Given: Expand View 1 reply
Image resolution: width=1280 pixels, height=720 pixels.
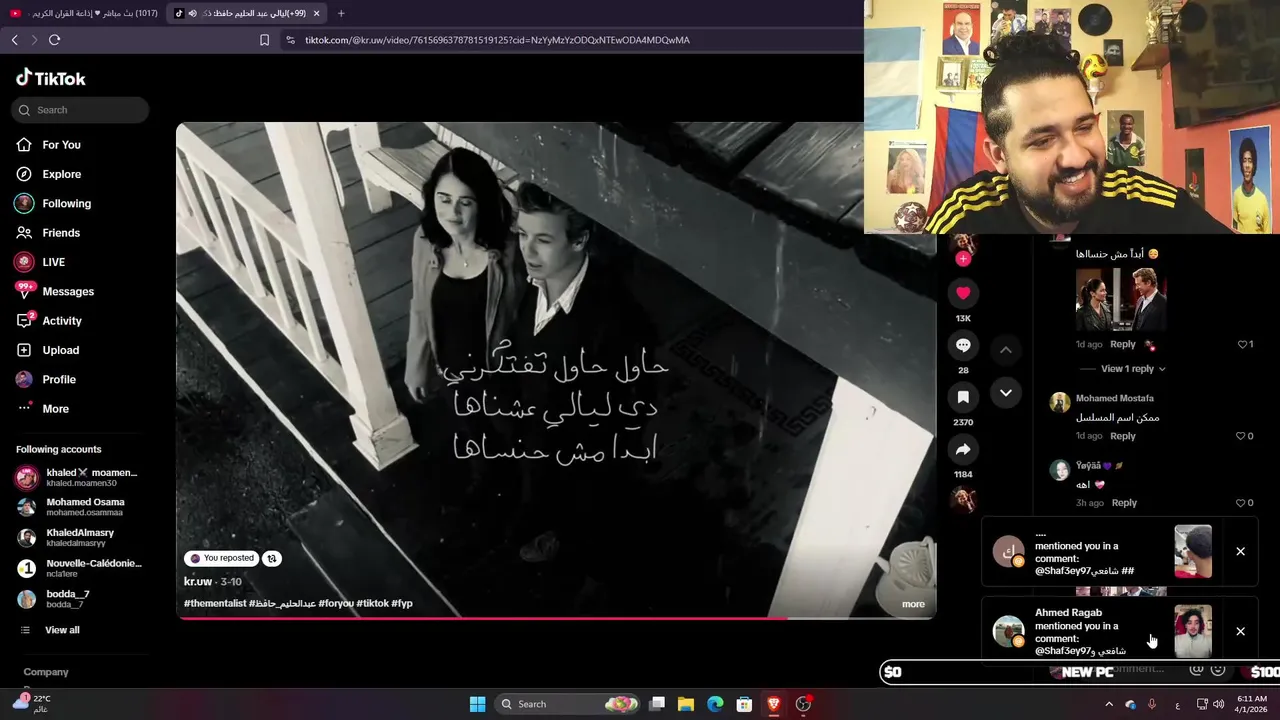Looking at the screenshot, I should tap(1133, 369).
